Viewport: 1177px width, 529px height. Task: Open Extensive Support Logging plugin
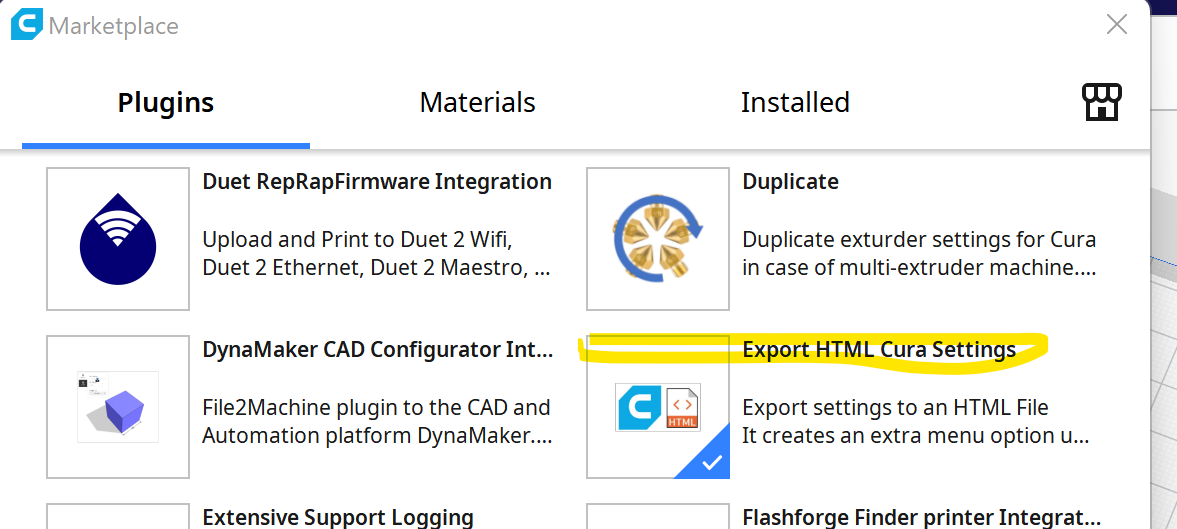tap(338, 517)
